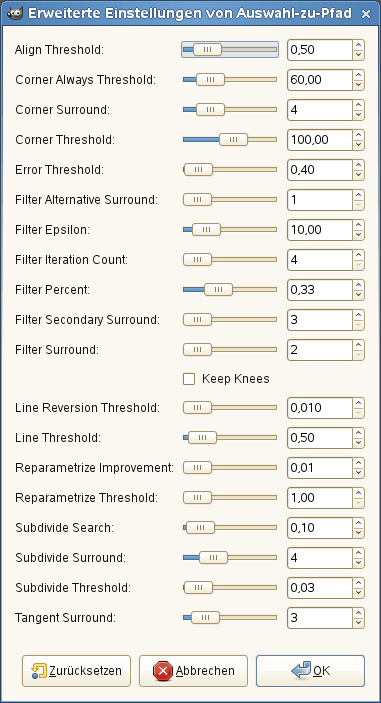This screenshot has height=703, width=381.
Task: Decrease Corner Threshold with down arrow
Action: (x=358, y=145)
